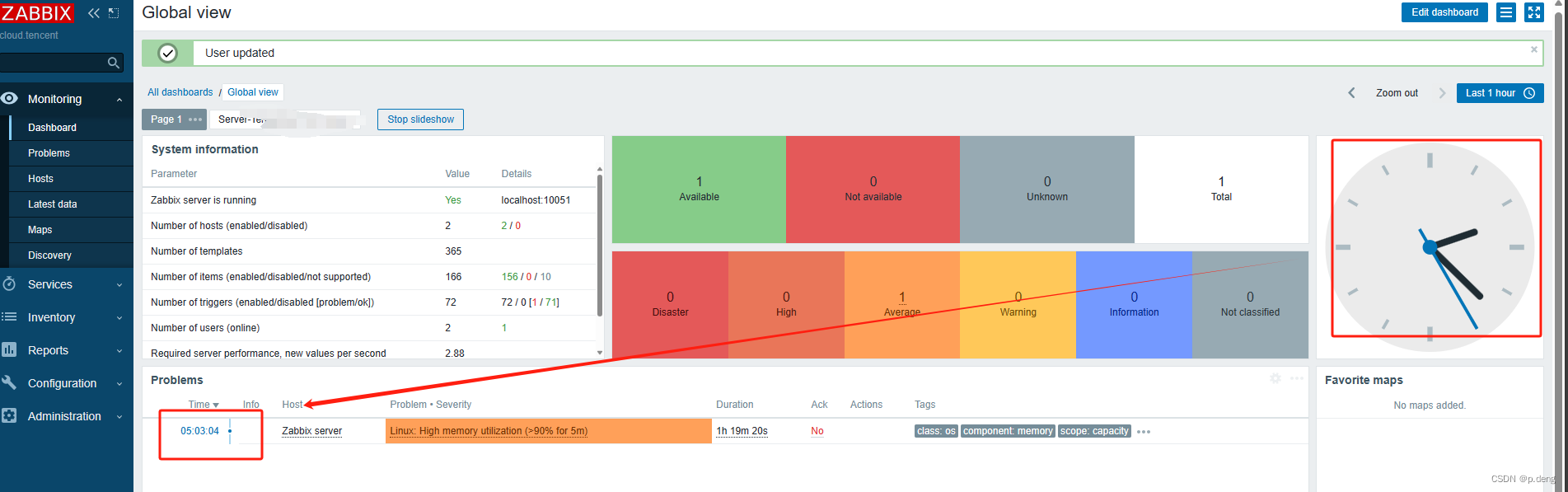Click the 1h 19m 20s duration
The image size is (1568, 492).
(x=742, y=431)
